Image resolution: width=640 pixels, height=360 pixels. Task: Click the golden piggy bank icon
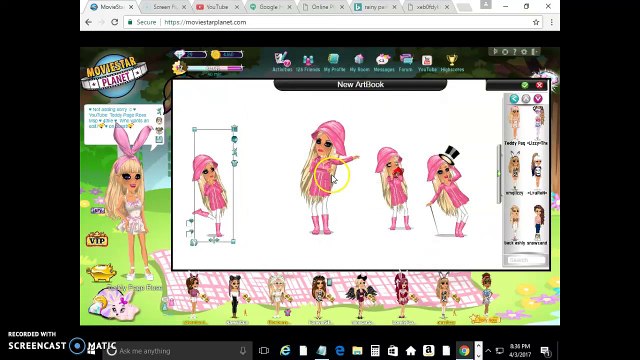click(101, 273)
